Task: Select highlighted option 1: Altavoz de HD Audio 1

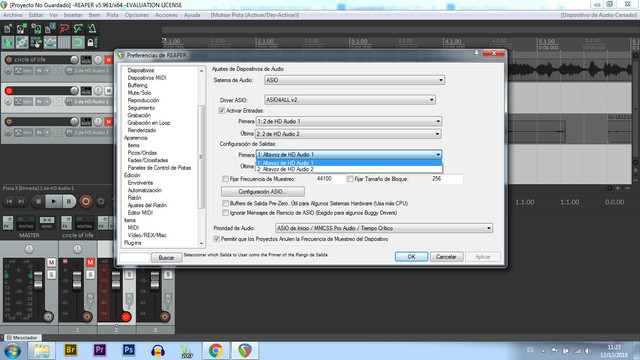Action: (349, 163)
